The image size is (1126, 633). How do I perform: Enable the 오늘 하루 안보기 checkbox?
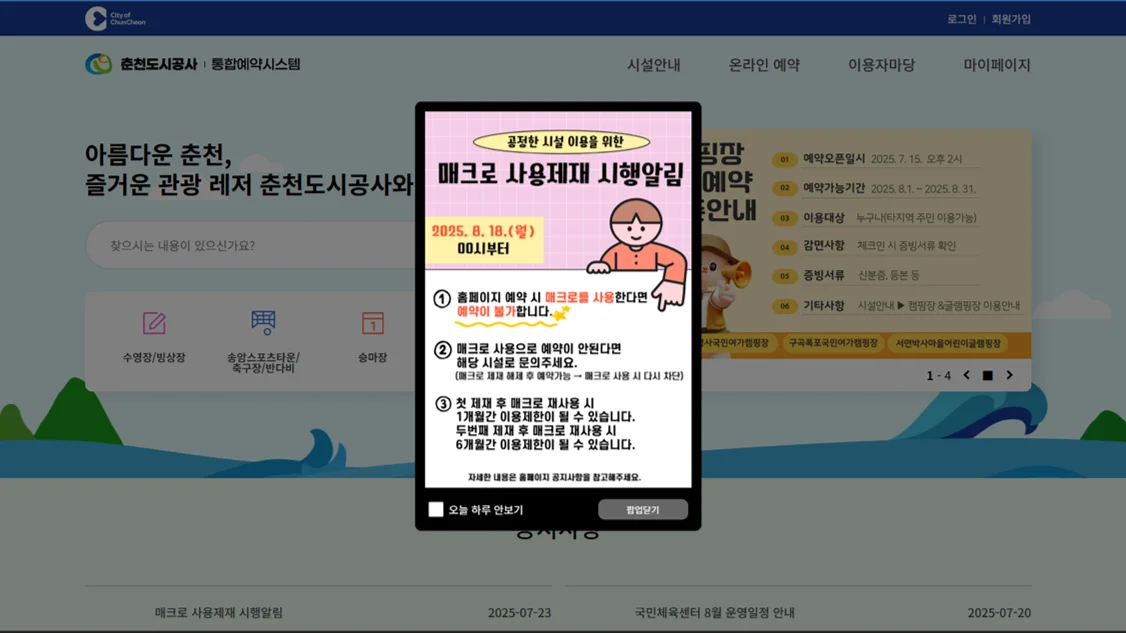coord(438,509)
